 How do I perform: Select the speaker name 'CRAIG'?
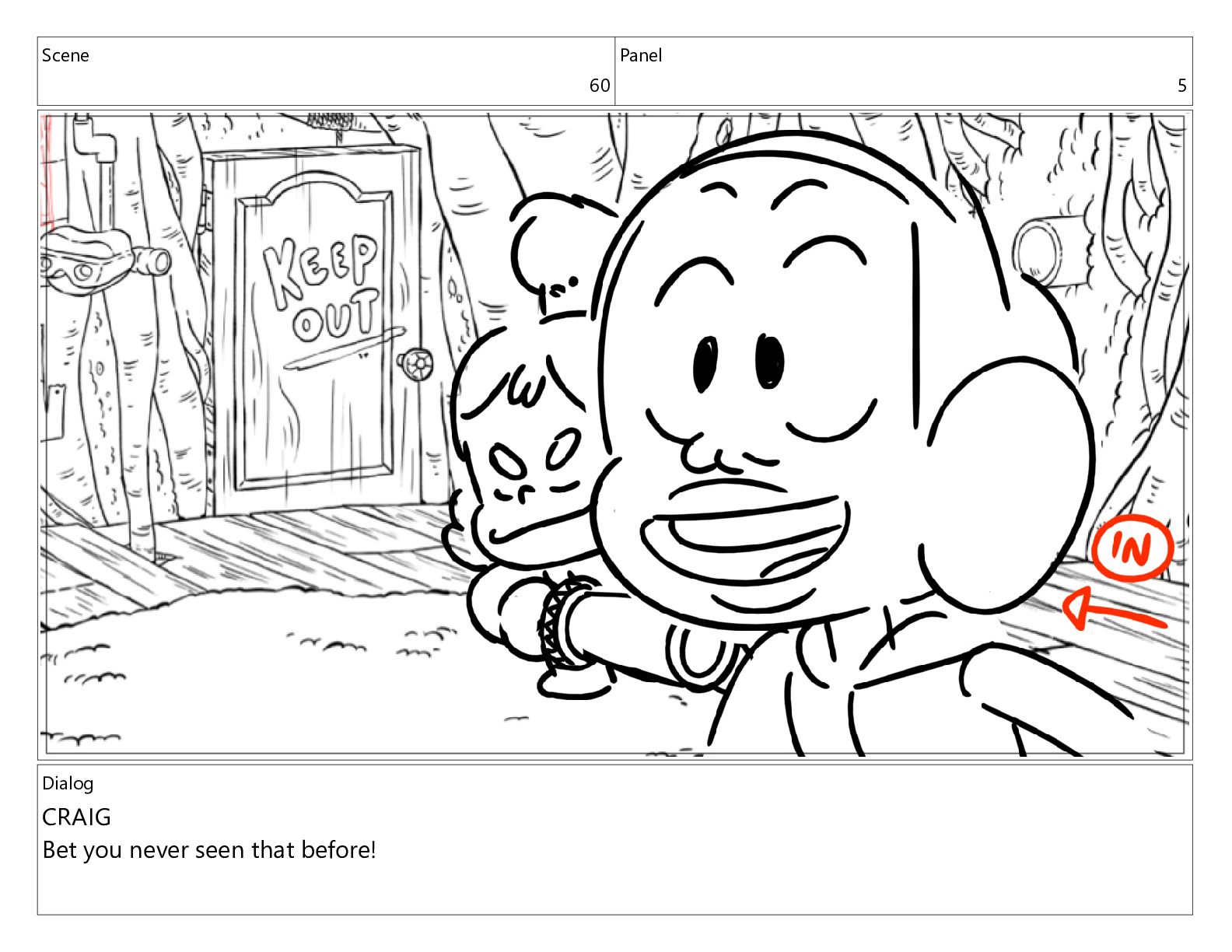pos(76,817)
